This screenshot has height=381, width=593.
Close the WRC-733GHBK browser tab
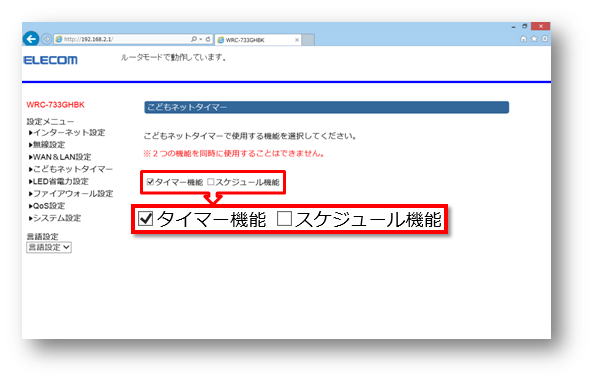[x=297, y=40]
